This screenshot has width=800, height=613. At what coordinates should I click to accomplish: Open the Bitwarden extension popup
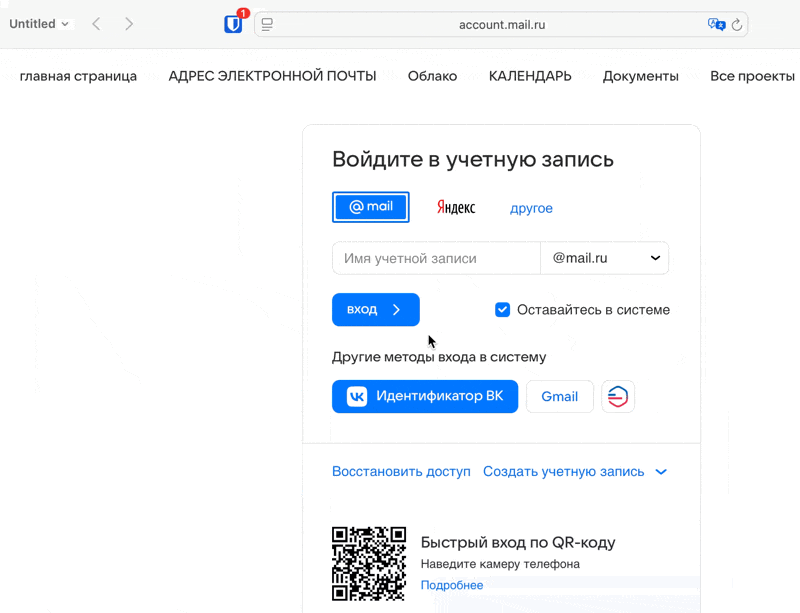[x=233, y=23]
